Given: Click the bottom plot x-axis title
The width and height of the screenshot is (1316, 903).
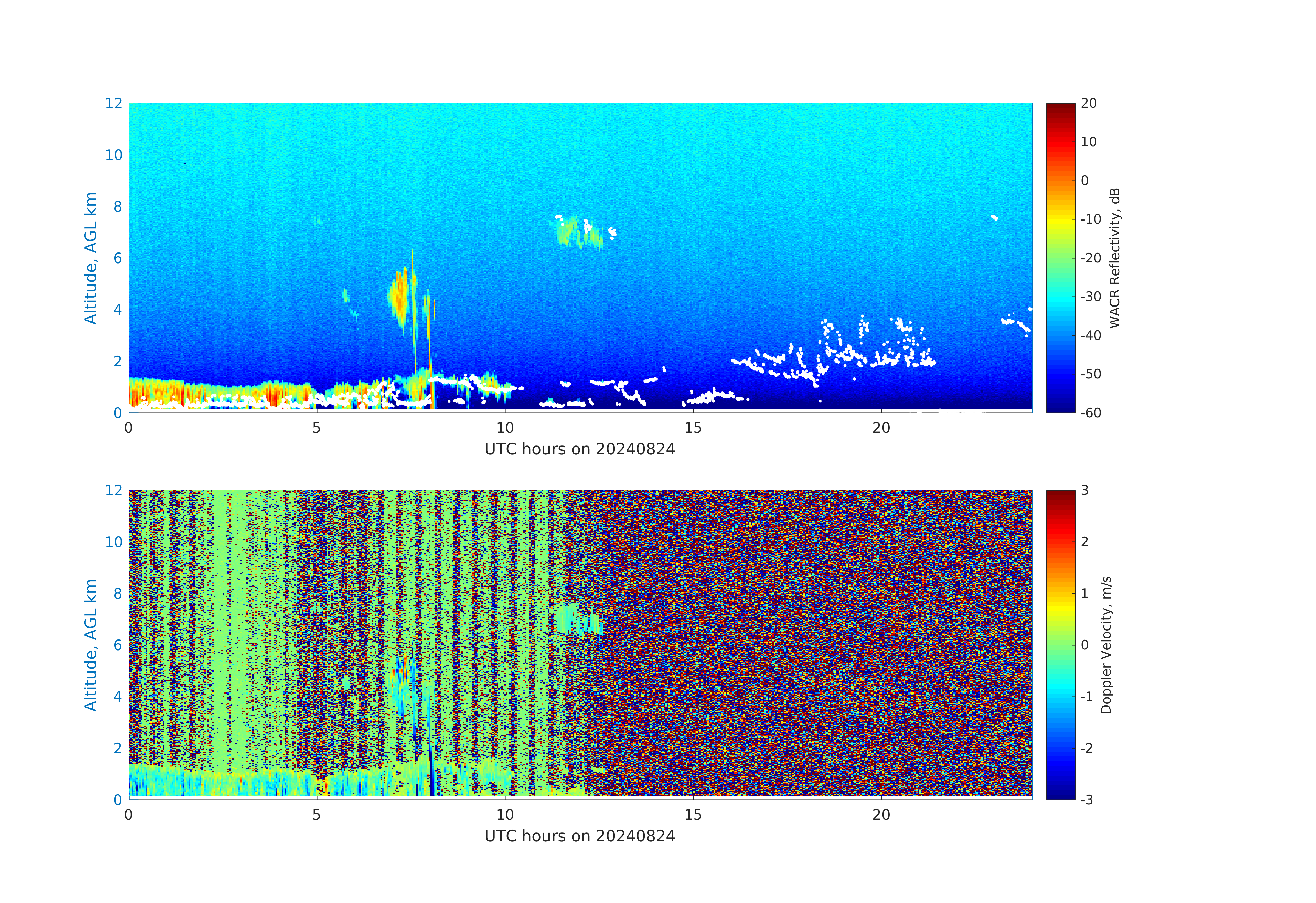Looking at the screenshot, I should [579, 836].
